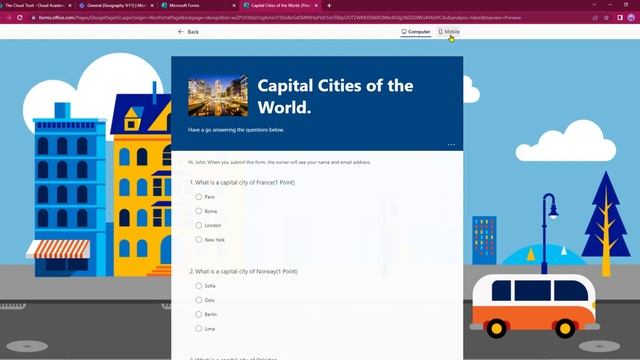Switch to the Computer preview tab

click(416, 32)
